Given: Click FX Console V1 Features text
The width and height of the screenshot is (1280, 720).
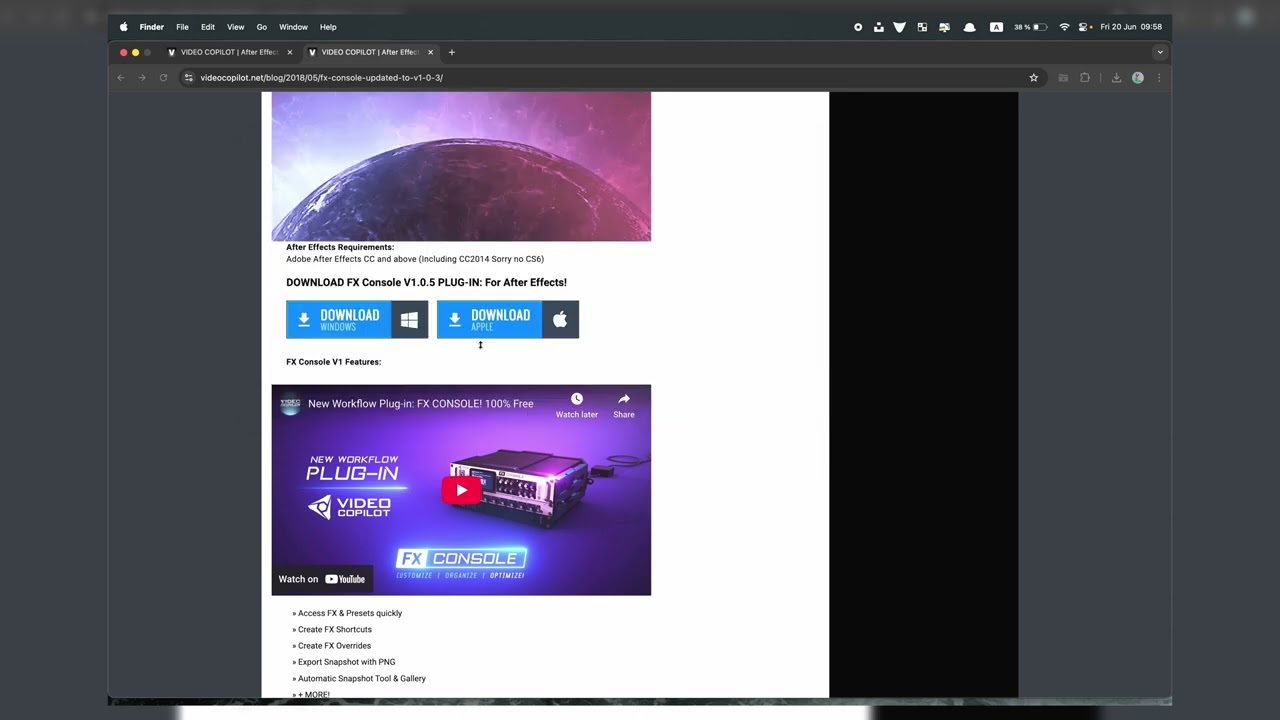Looking at the screenshot, I should 333,362.
